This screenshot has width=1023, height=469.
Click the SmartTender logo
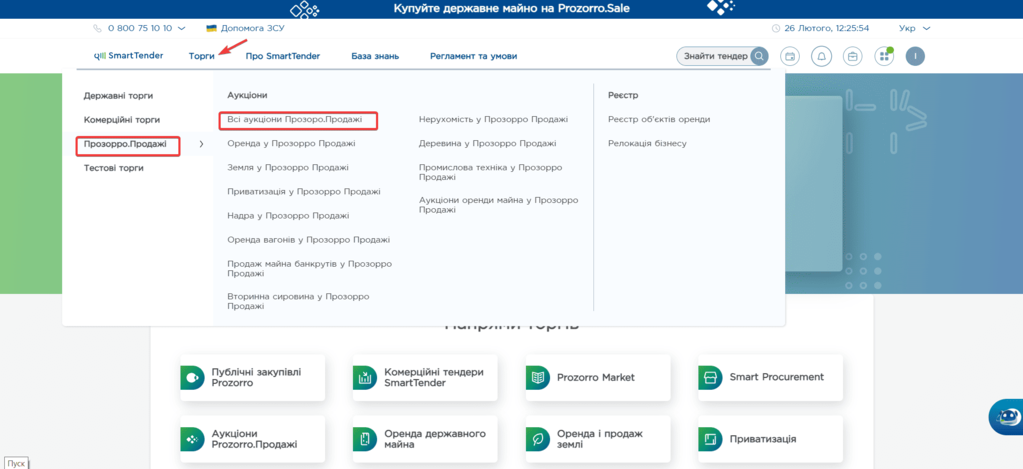128,56
